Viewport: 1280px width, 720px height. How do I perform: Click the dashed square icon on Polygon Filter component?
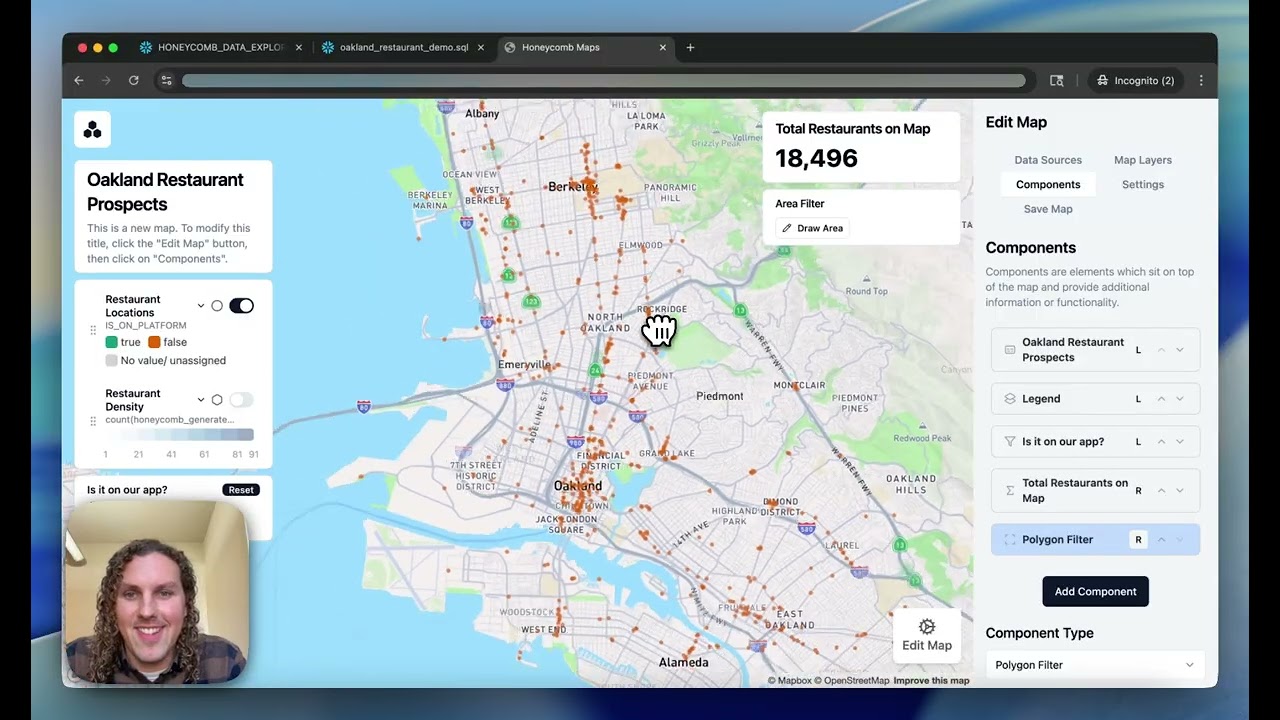pos(1009,540)
